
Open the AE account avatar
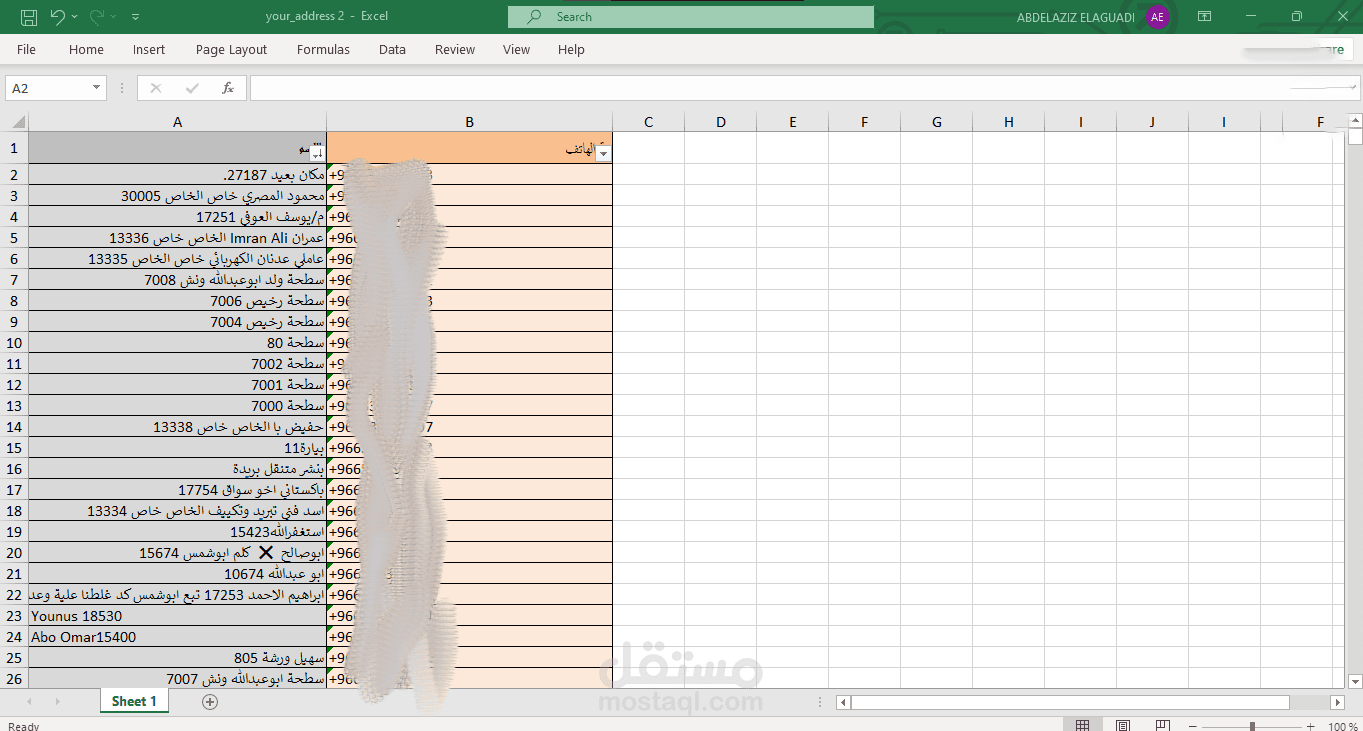click(x=1158, y=17)
